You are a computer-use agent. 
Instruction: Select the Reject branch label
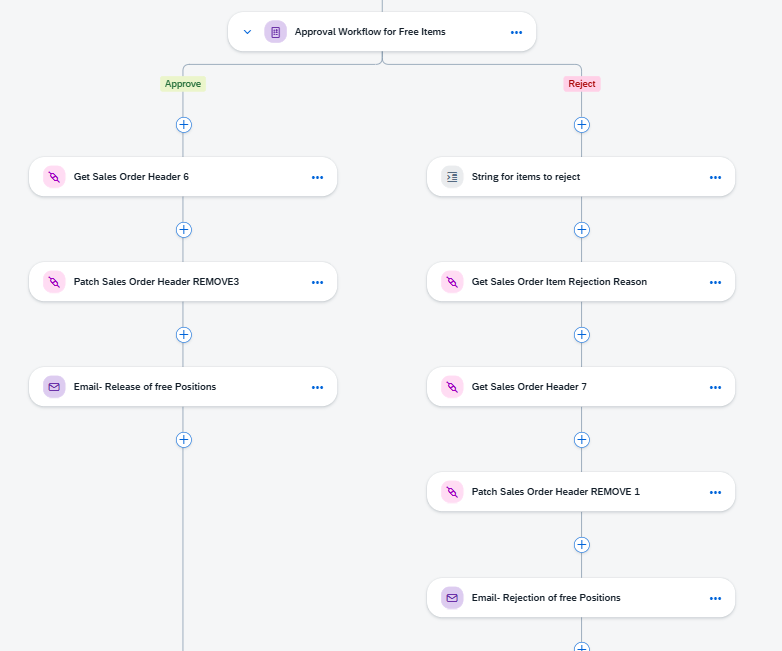coord(582,84)
